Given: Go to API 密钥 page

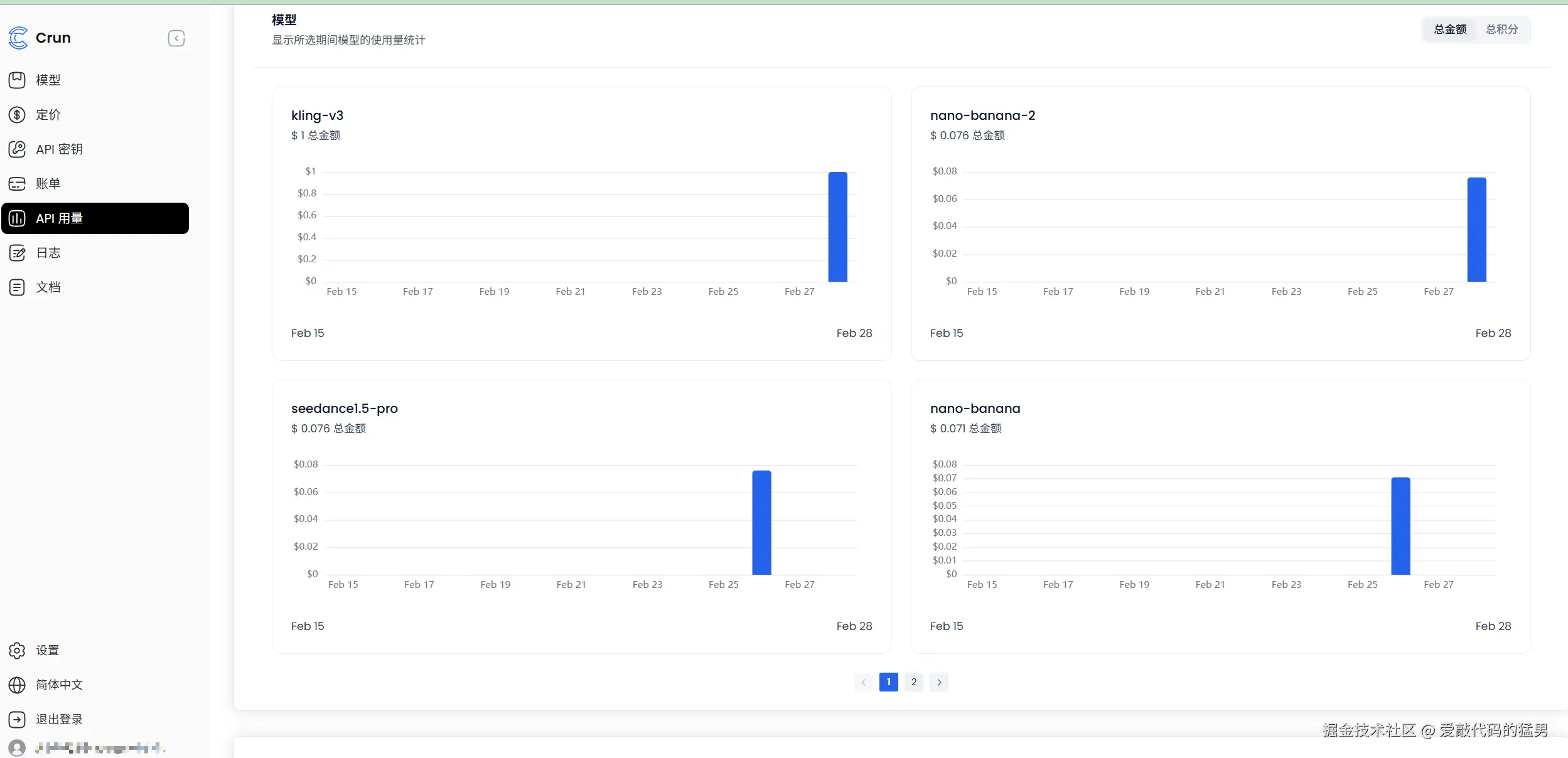Looking at the screenshot, I should 95,149.
